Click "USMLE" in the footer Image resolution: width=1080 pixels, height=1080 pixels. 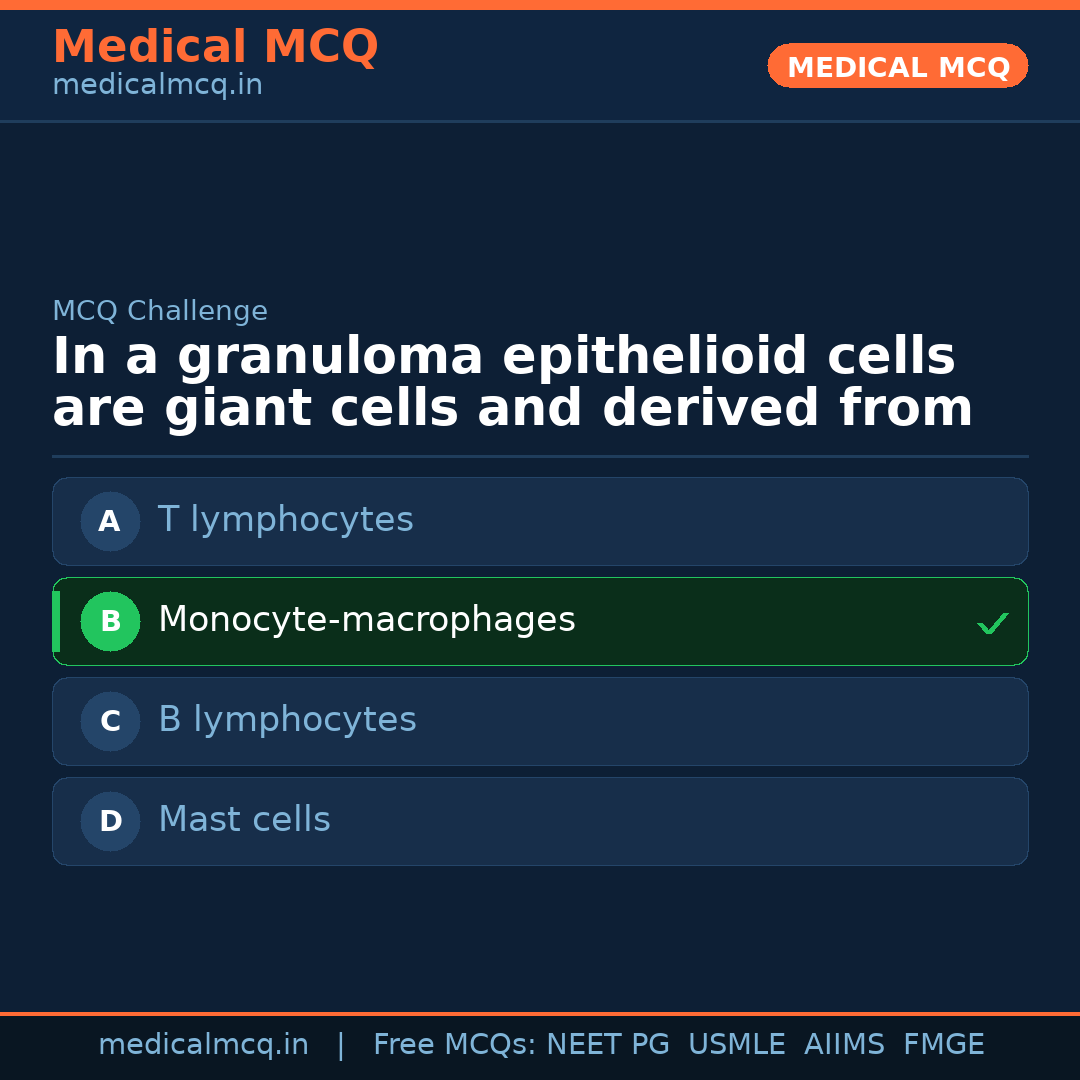[x=736, y=1045]
